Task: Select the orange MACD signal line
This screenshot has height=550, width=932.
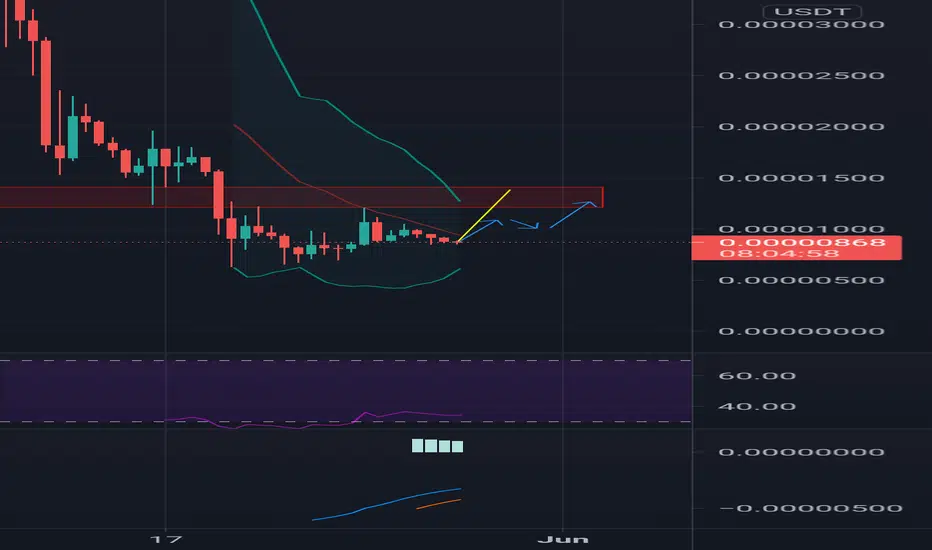Action: tap(439, 504)
